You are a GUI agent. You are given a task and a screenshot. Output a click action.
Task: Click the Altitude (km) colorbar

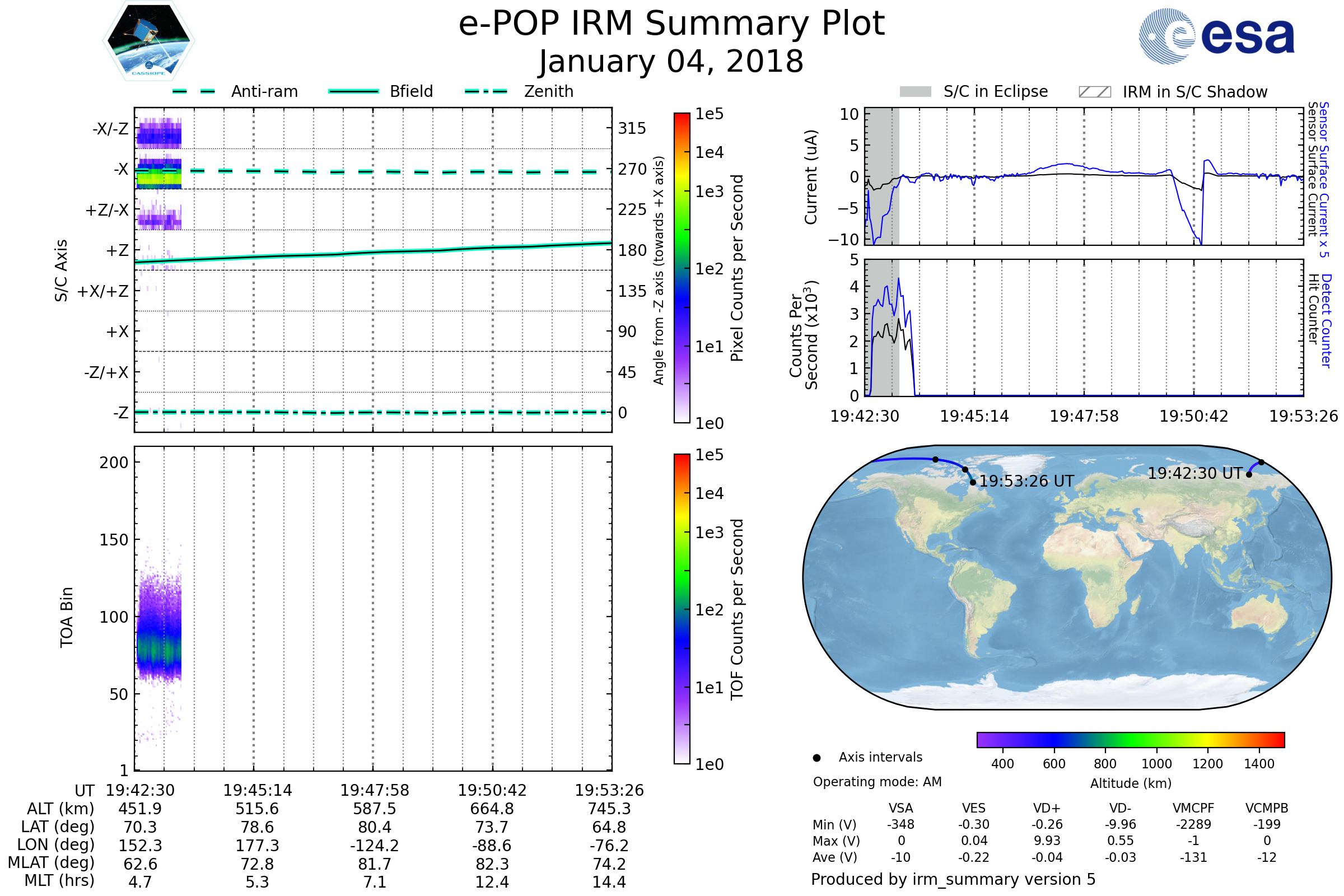pyautogui.click(x=1130, y=739)
